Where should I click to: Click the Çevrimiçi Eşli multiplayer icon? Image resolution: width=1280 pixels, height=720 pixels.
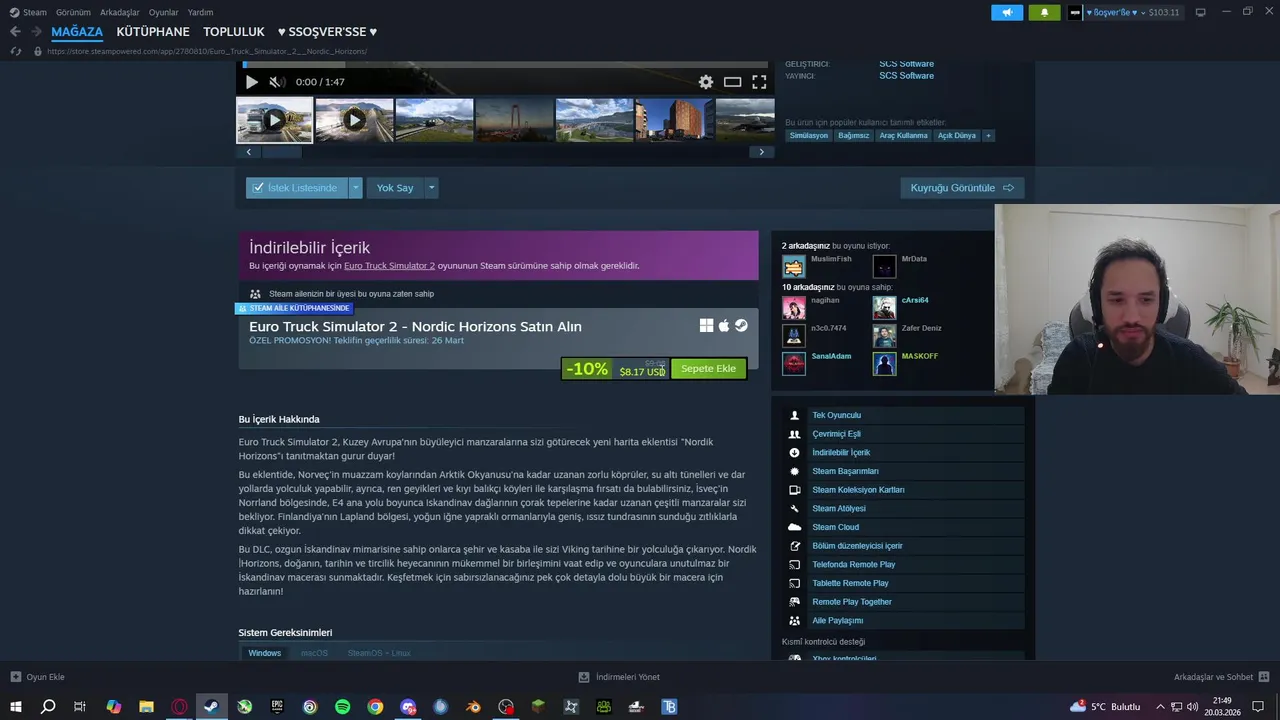coord(794,434)
